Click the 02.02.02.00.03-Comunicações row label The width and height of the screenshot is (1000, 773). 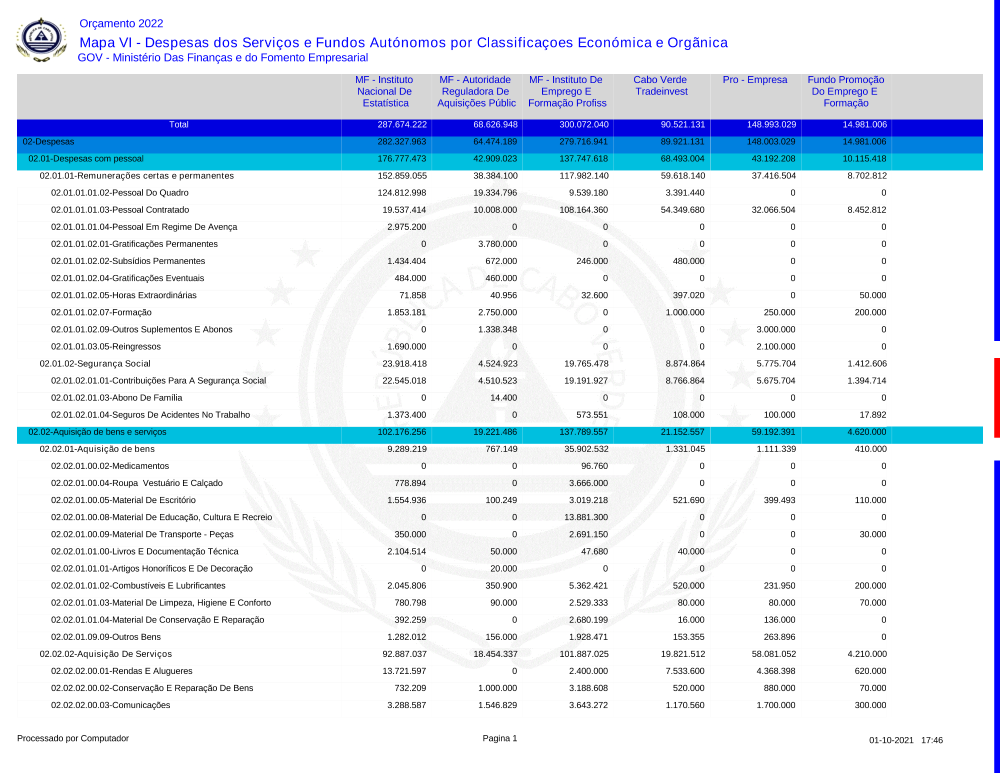pos(110,705)
